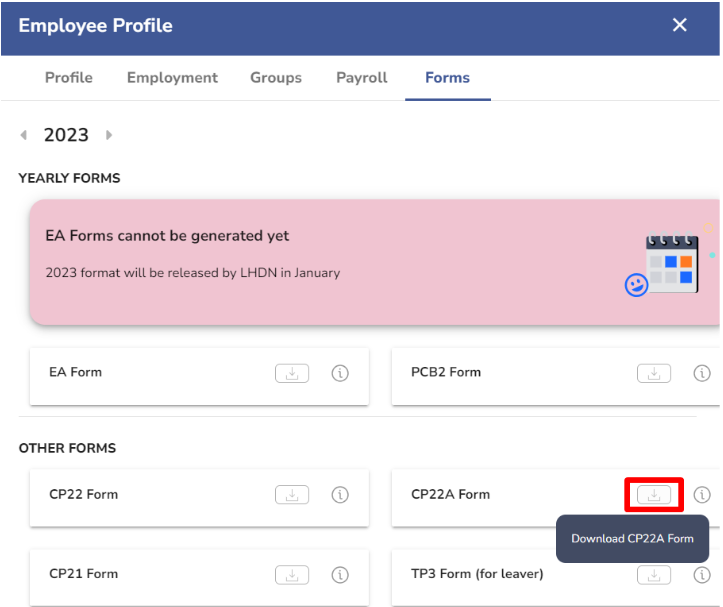The image size is (723, 607).
Task: Download the TP3 Form for leaver
Action: tap(653, 575)
